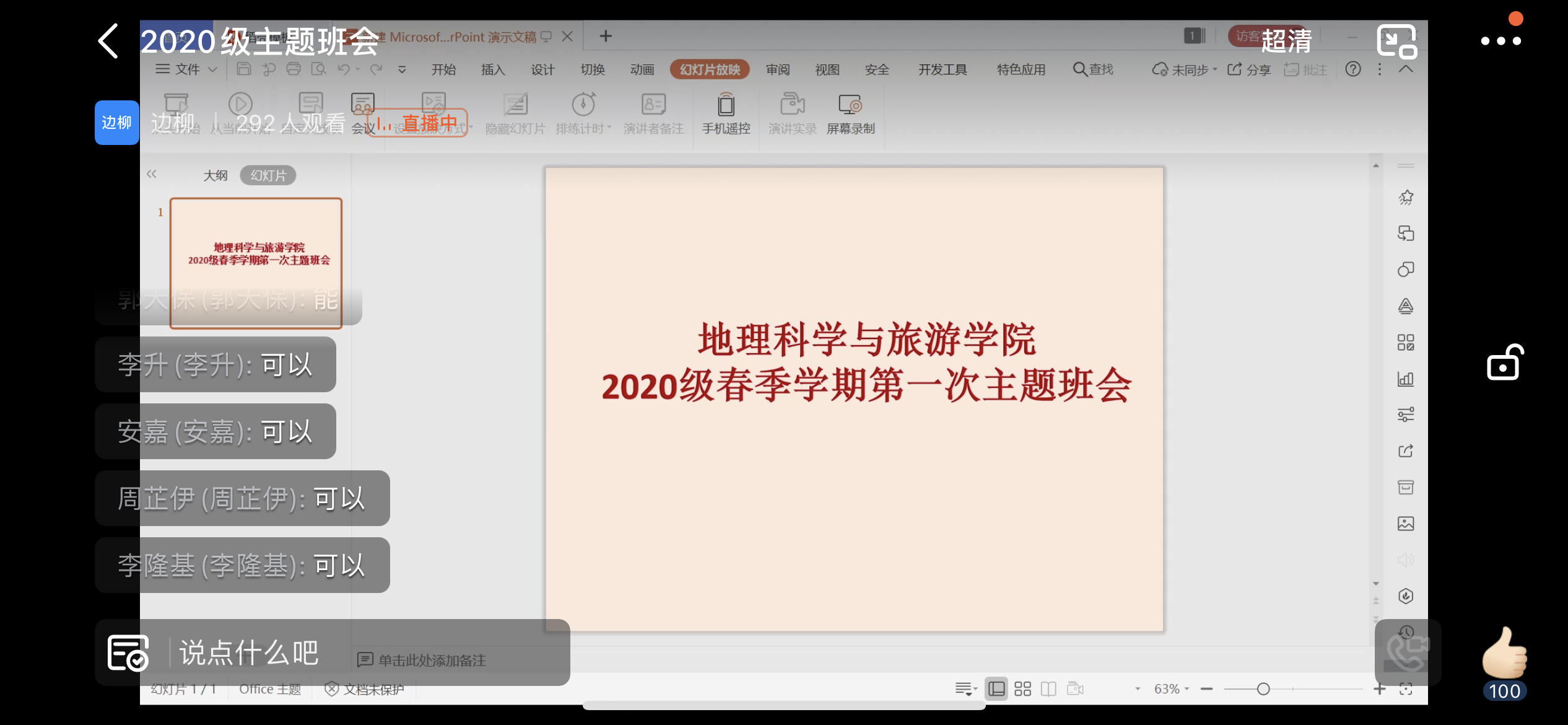Click the 隐藏幻灯片 hide slide icon
Image resolution: width=1568 pixels, height=725 pixels.
[x=515, y=105]
